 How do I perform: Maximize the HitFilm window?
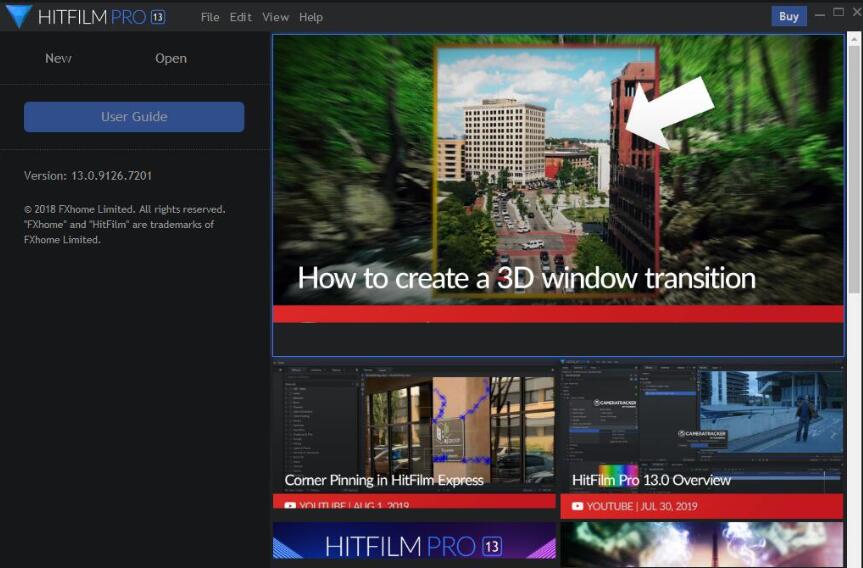coord(838,12)
